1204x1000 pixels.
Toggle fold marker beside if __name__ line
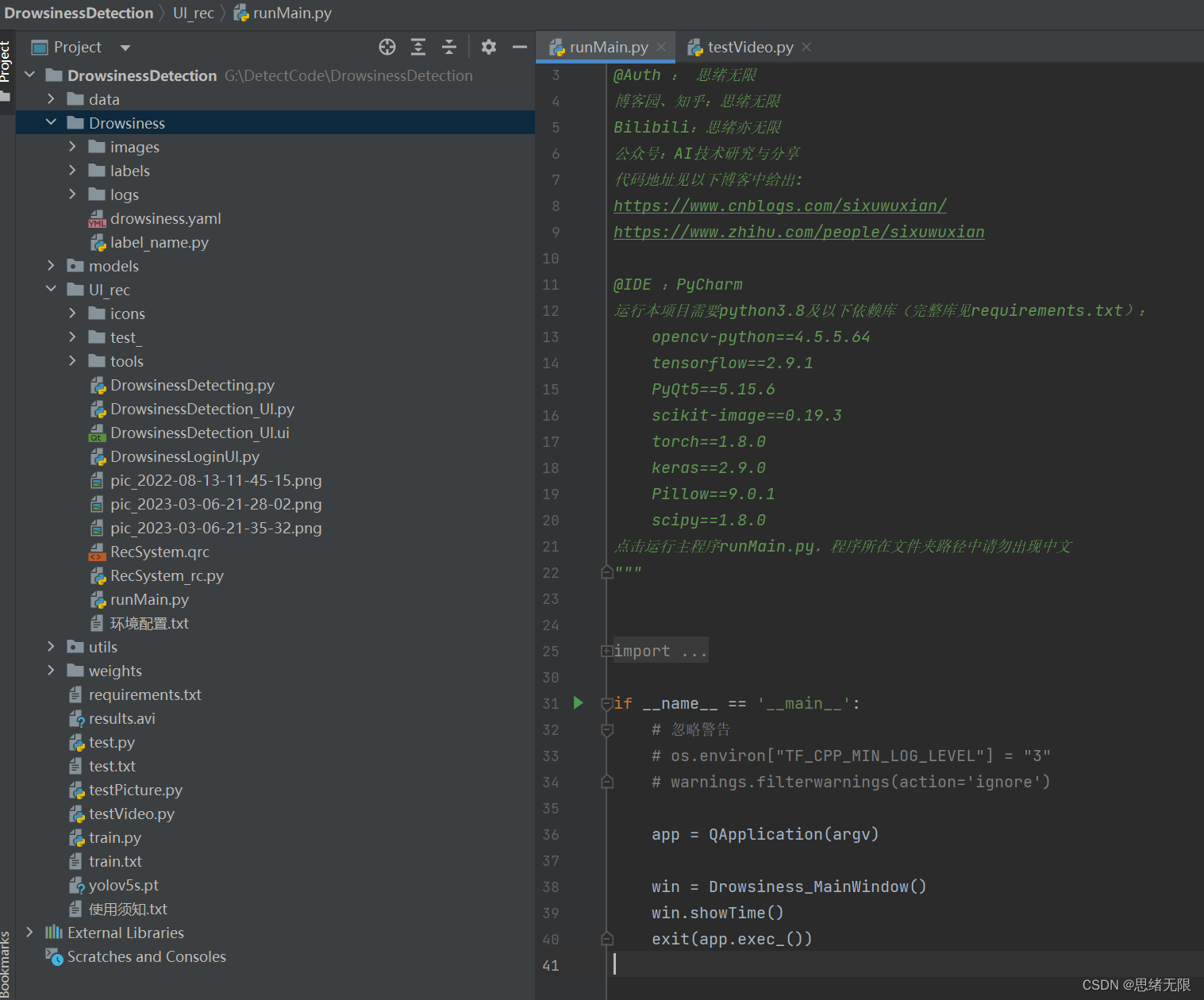(607, 703)
